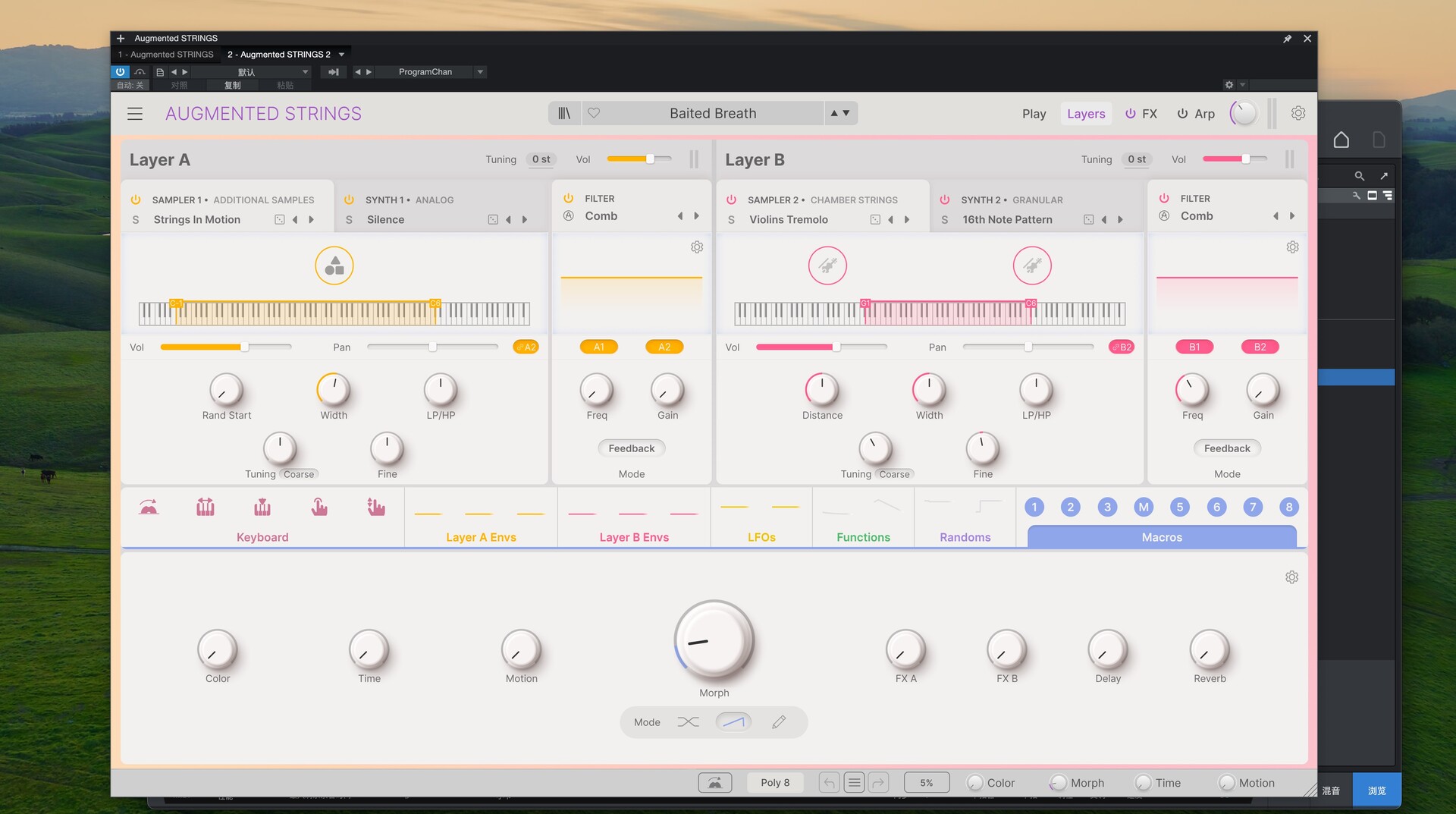Select the multi-finger touch keyboard icon
The image size is (1456, 814).
[x=376, y=507]
